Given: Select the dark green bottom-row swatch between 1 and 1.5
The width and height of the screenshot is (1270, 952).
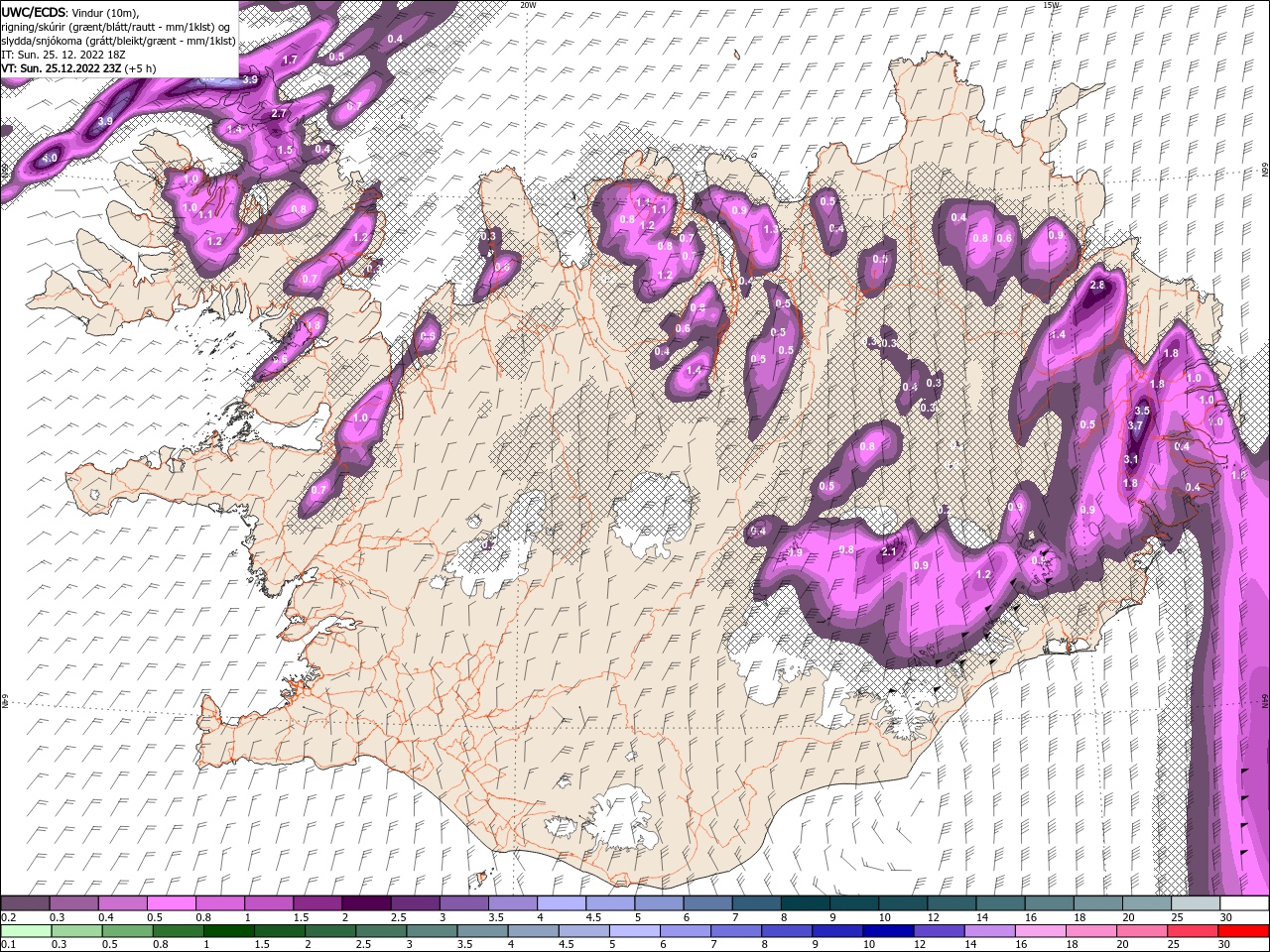Looking at the screenshot, I should (x=229, y=931).
